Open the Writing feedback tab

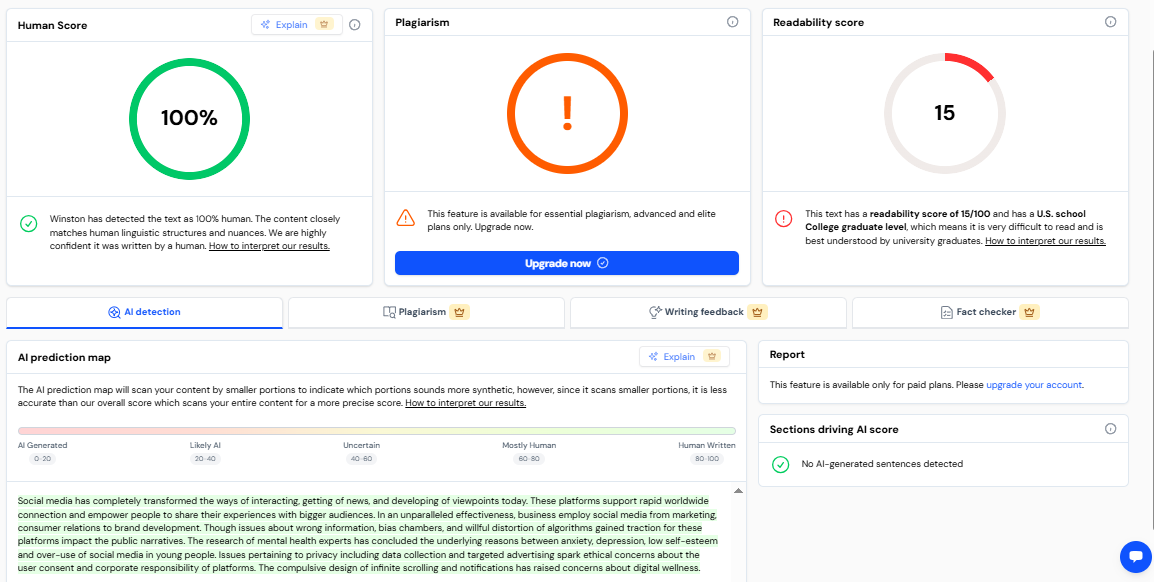click(707, 312)
